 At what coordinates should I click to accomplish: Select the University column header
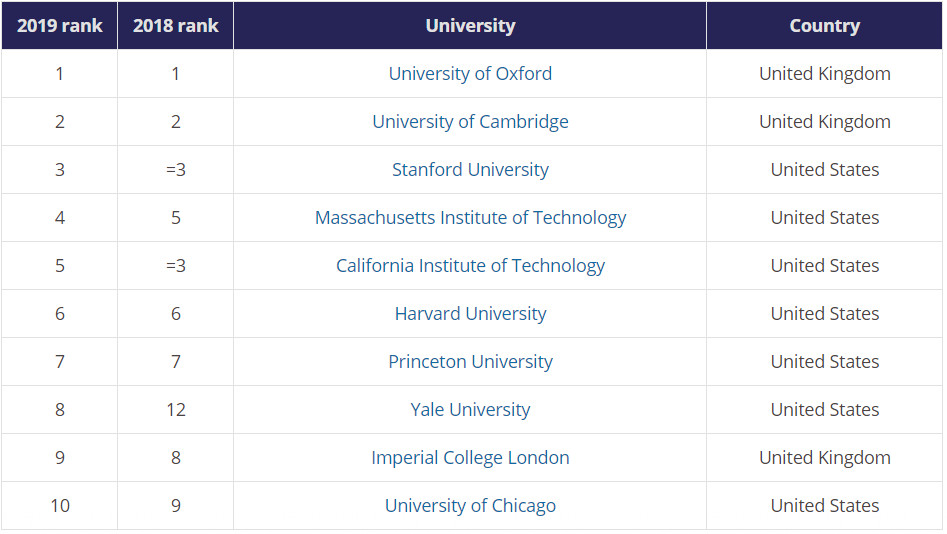pyautogui.click(x=470, y=26)
